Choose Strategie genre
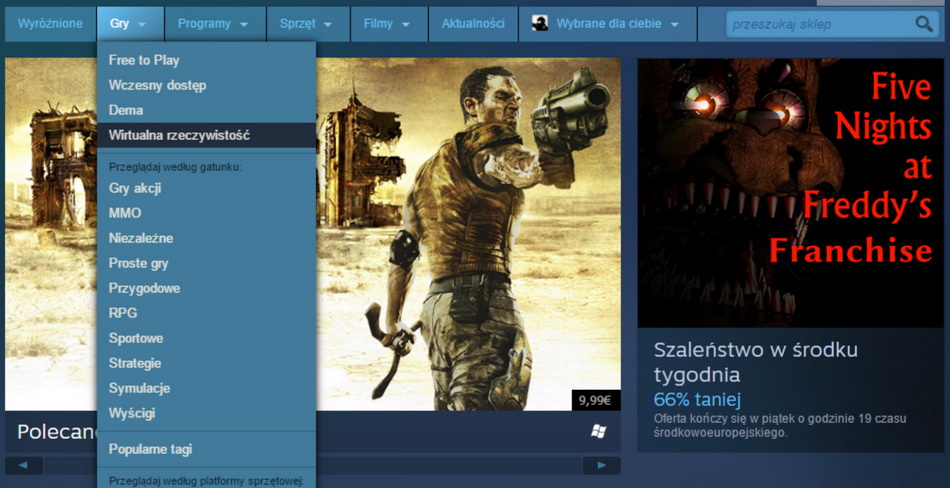 point(206,363)
